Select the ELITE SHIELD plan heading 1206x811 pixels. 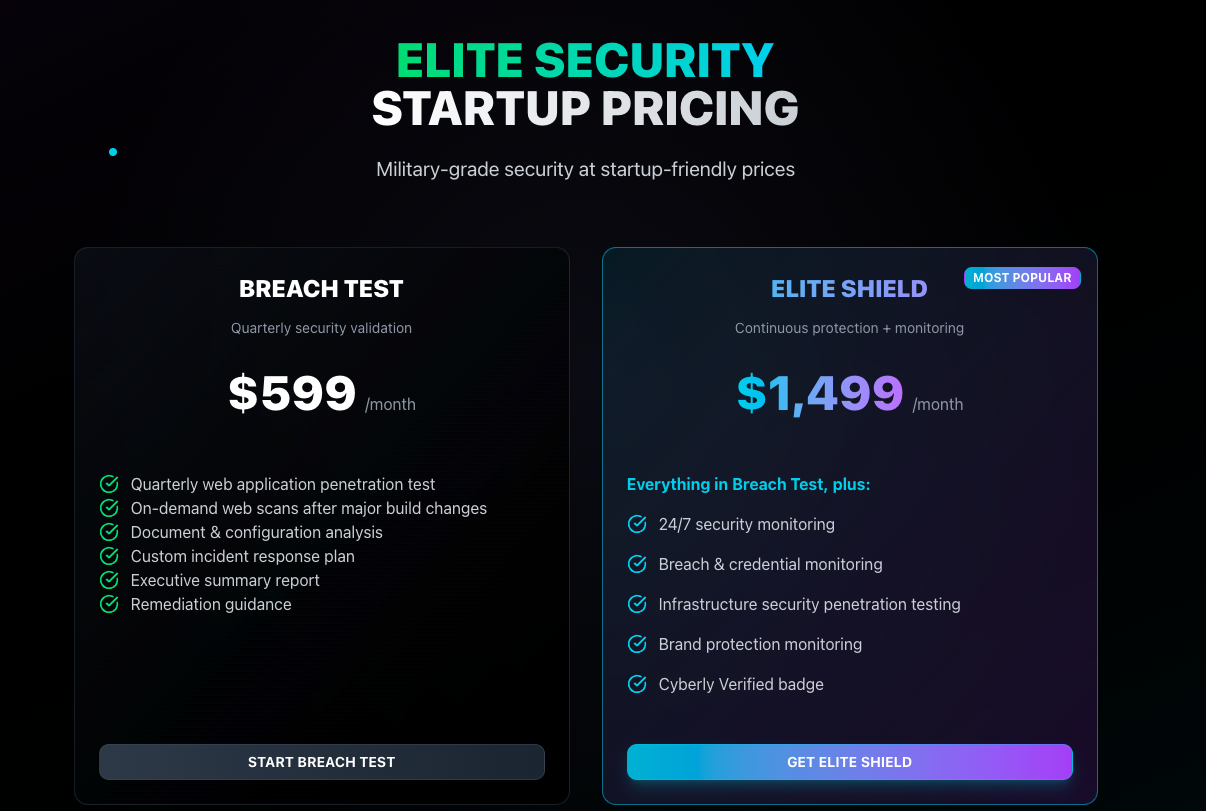pos(849,289)
